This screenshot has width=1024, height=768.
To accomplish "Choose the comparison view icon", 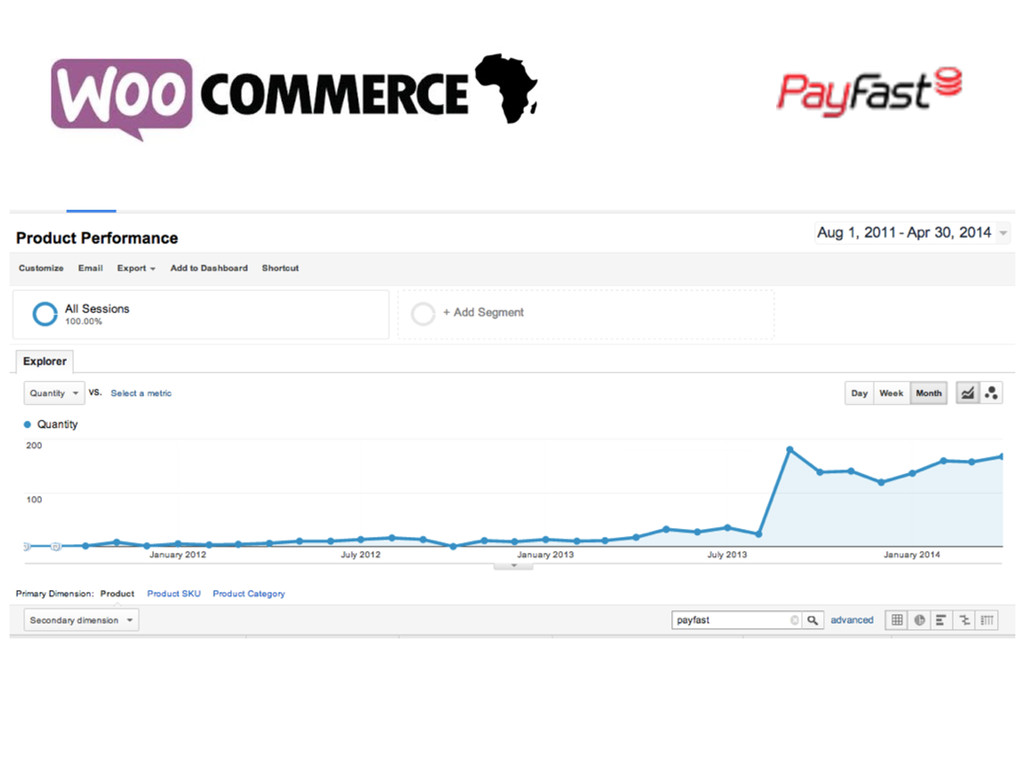I will pos(964,620).
